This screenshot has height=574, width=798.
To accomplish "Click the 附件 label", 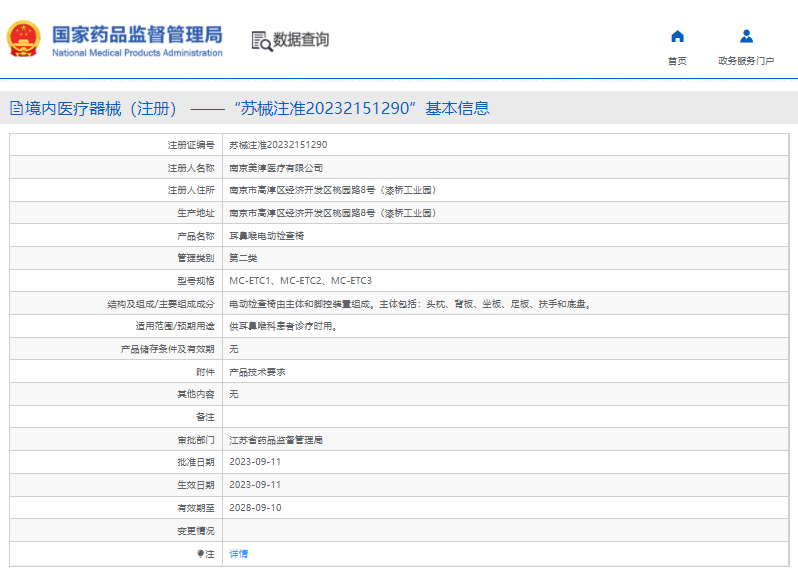I will point(206,372).
